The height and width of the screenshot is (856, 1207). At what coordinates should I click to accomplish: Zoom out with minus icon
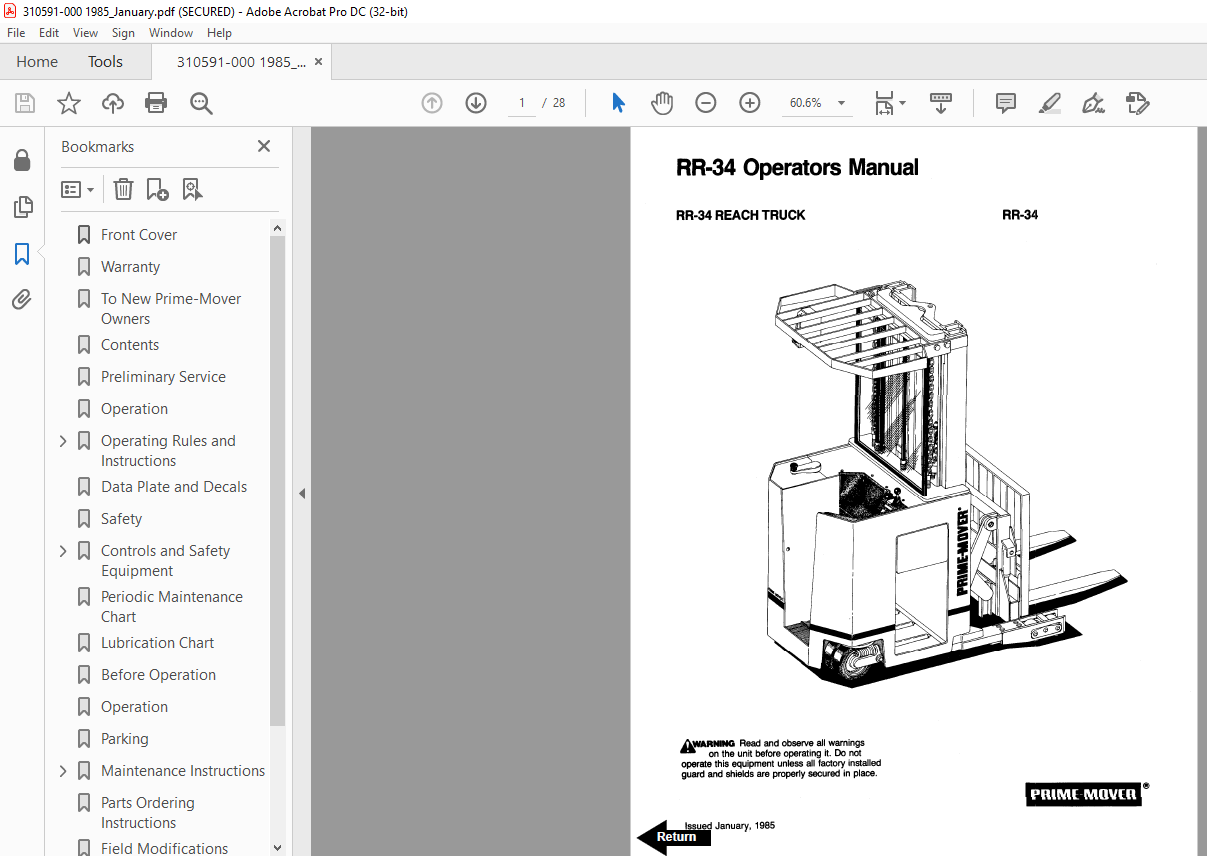click(706, 103)
